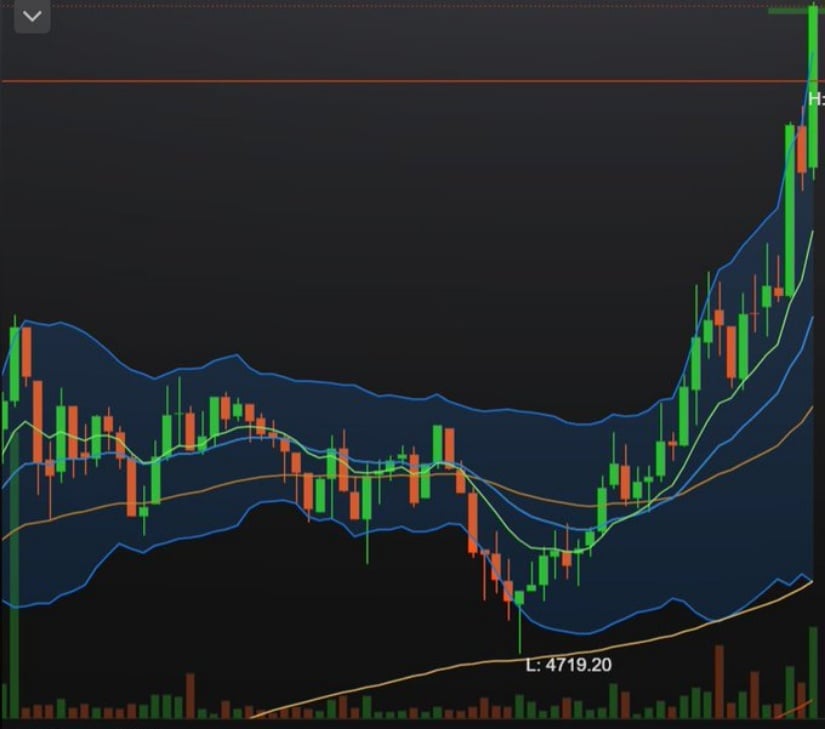Tap the green volume bar second from right

pyautogui.click(x=790, y=692)
